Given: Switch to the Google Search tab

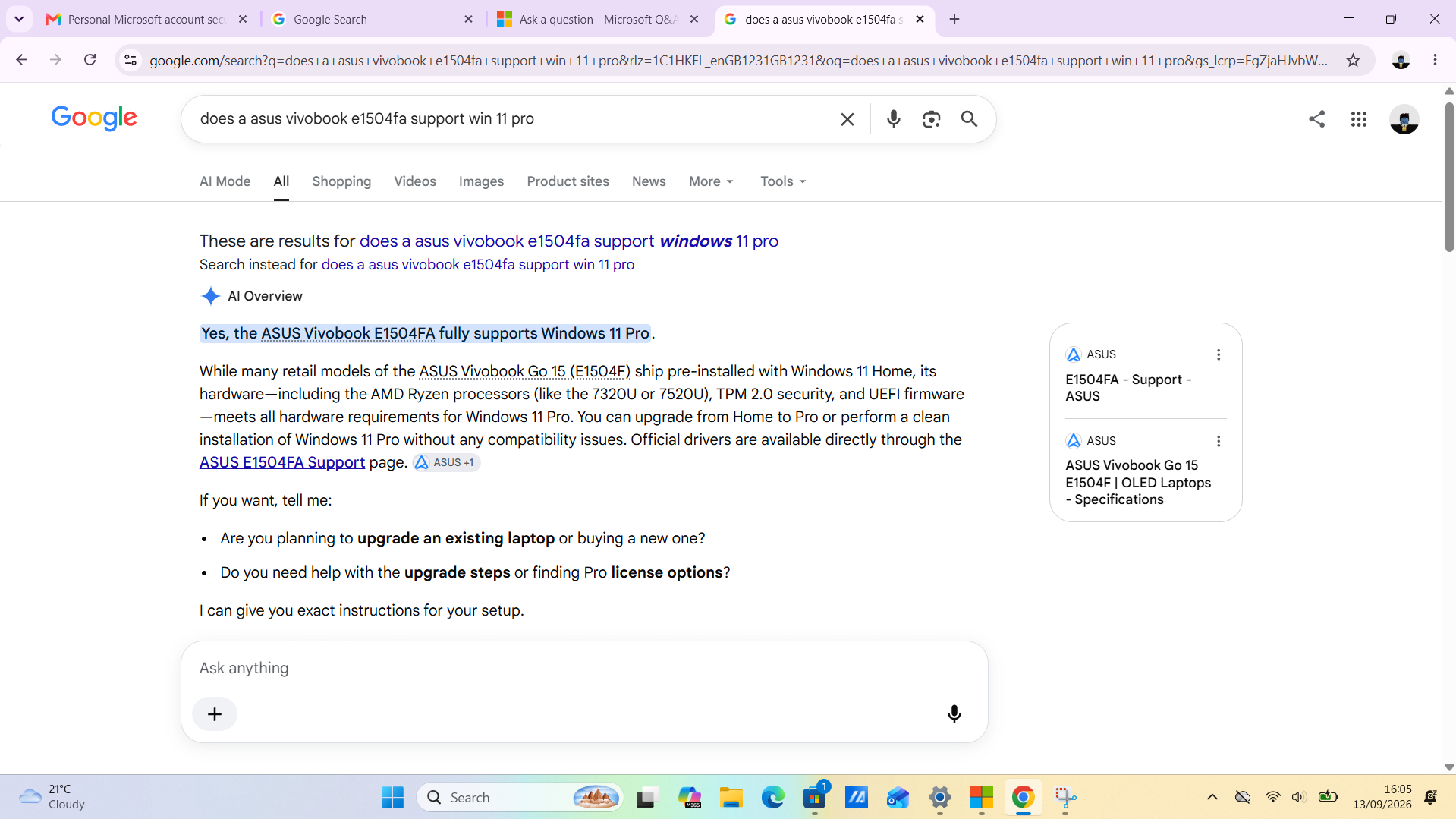Looking at the screenshot, I should [372, 19].
